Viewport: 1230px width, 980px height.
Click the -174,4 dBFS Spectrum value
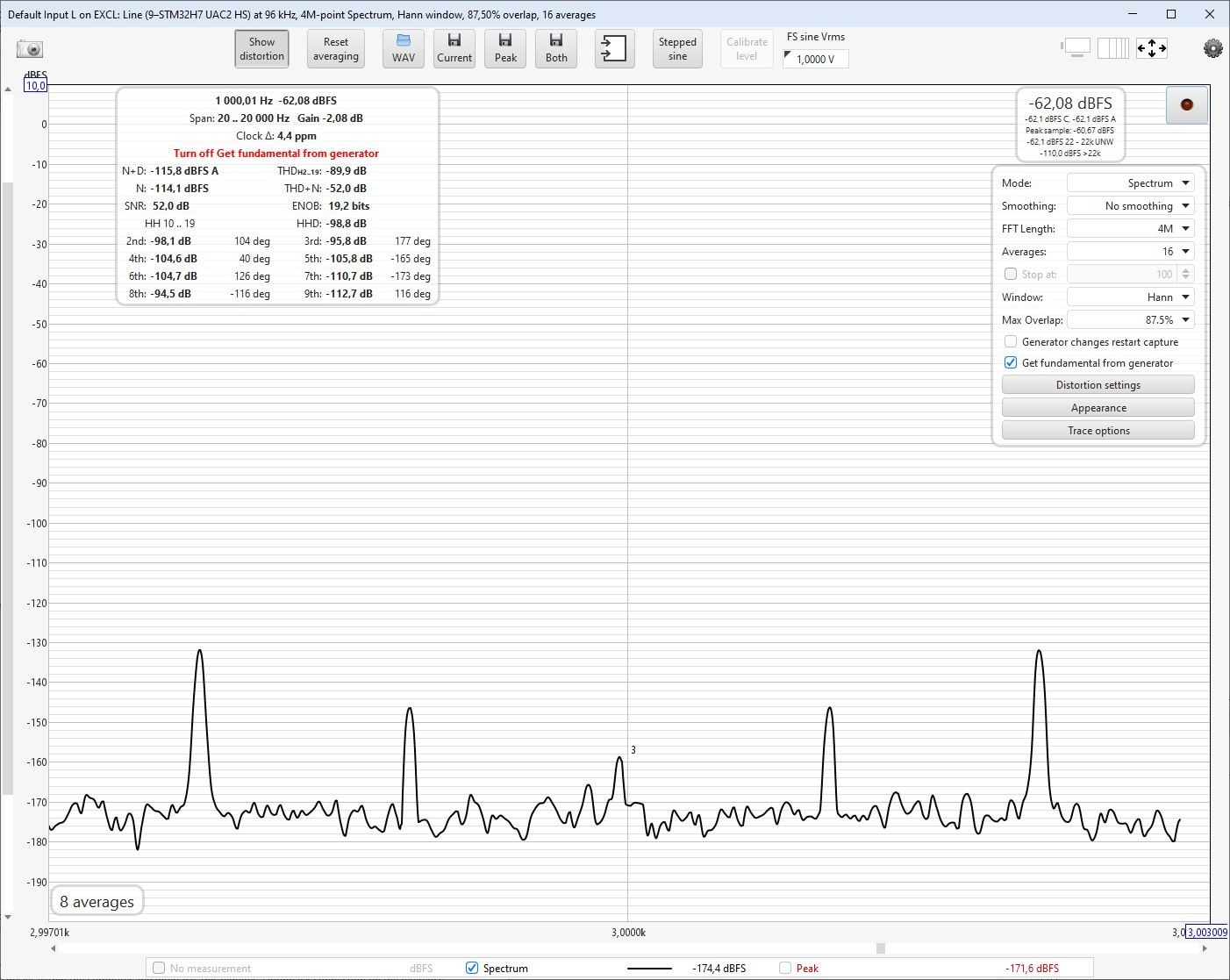pyautogui.click(x=719, y=969)
